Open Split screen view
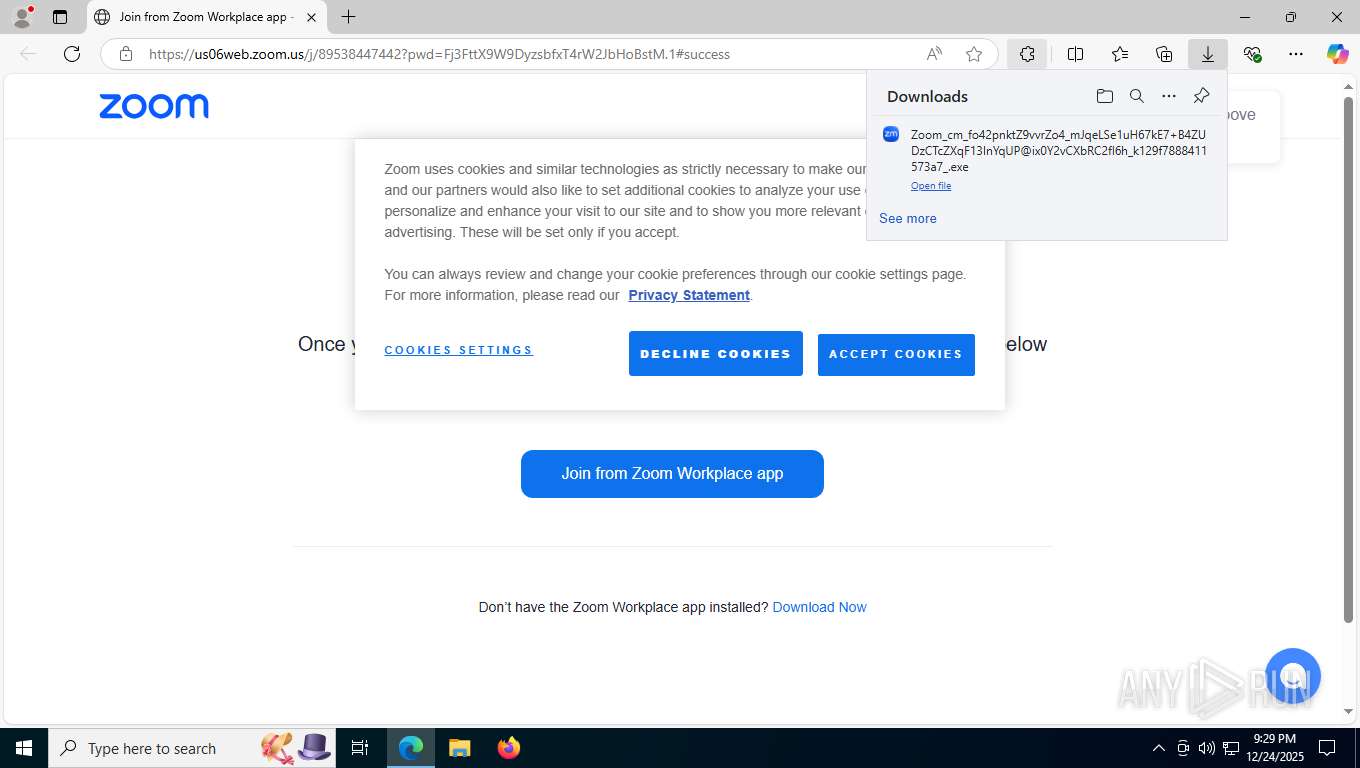The width and height of the screenshot is (1360, 768). (x=1076, y=54)
